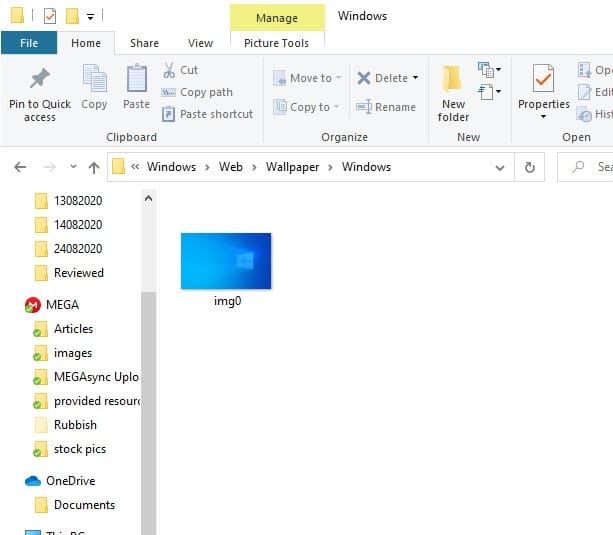Screen dimensions: 613x535
Task: Open the Copy to menu
Action: pos(306,107)
